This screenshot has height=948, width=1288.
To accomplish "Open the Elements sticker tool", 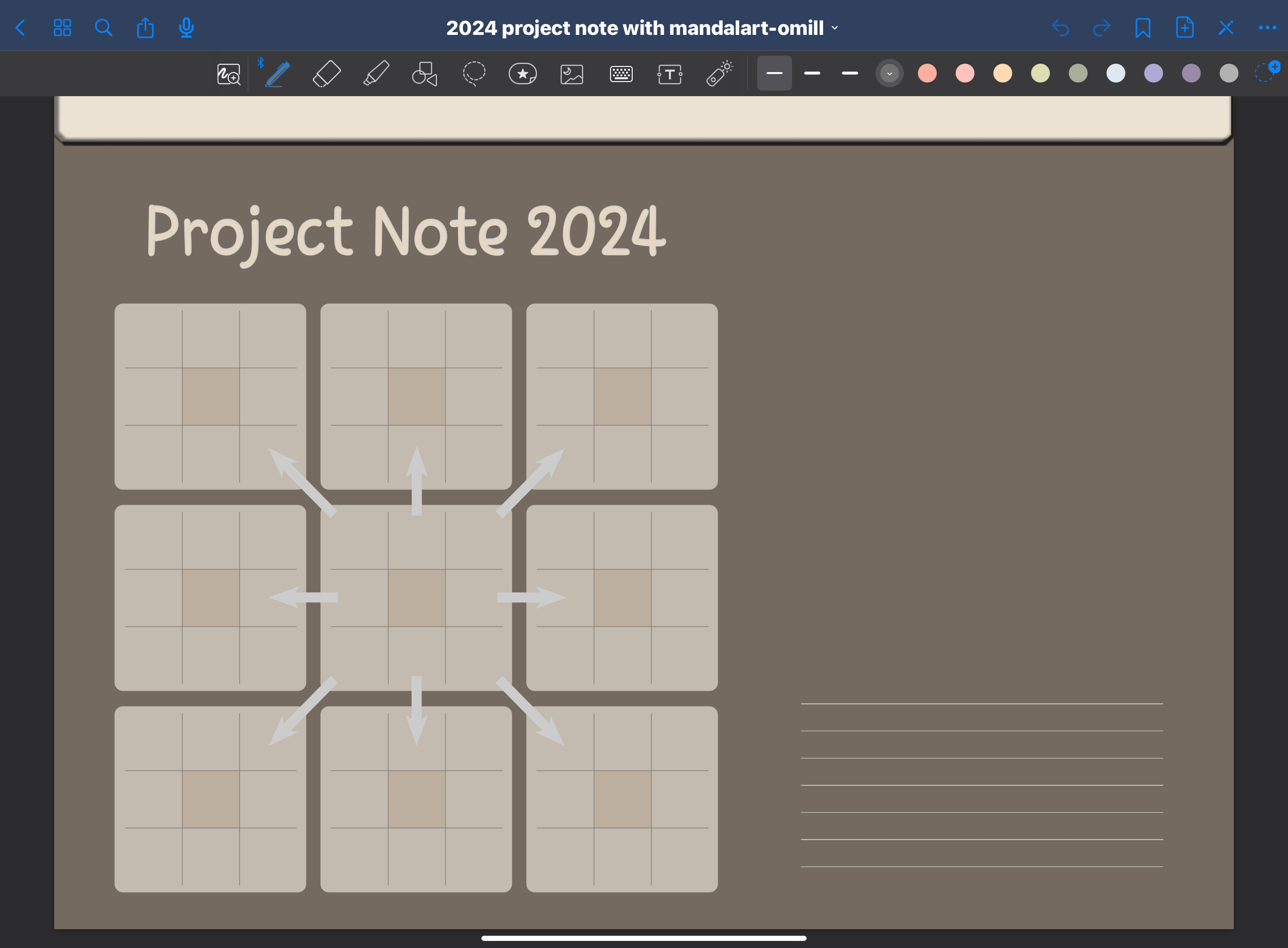I will click(x=523, y=74).
